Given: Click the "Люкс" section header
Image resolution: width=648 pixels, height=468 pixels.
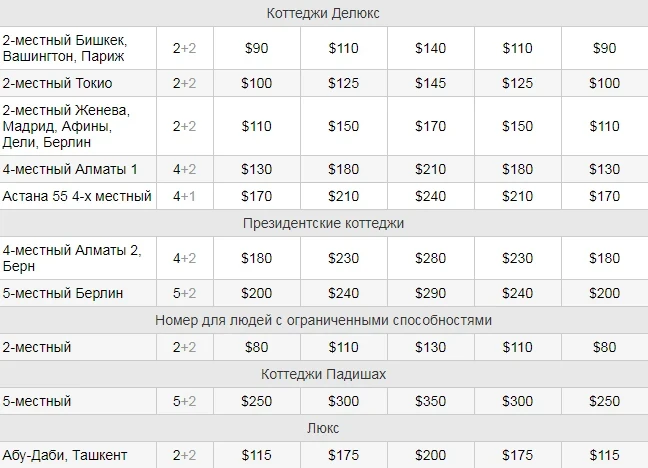Looking at the screenshot, I should coord(324,428).
